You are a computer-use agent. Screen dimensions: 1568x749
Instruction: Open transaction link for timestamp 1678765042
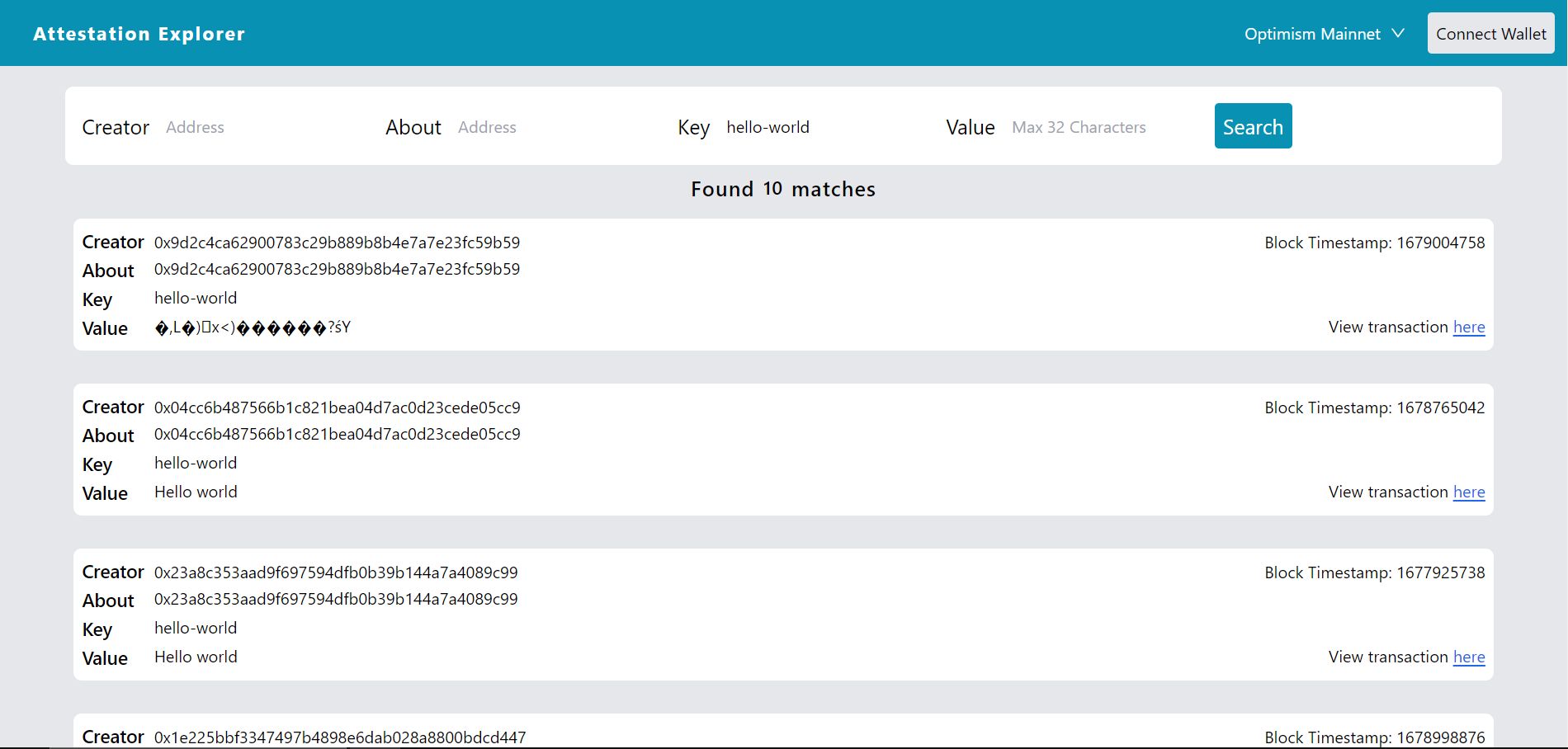(x=1469, y=492)
